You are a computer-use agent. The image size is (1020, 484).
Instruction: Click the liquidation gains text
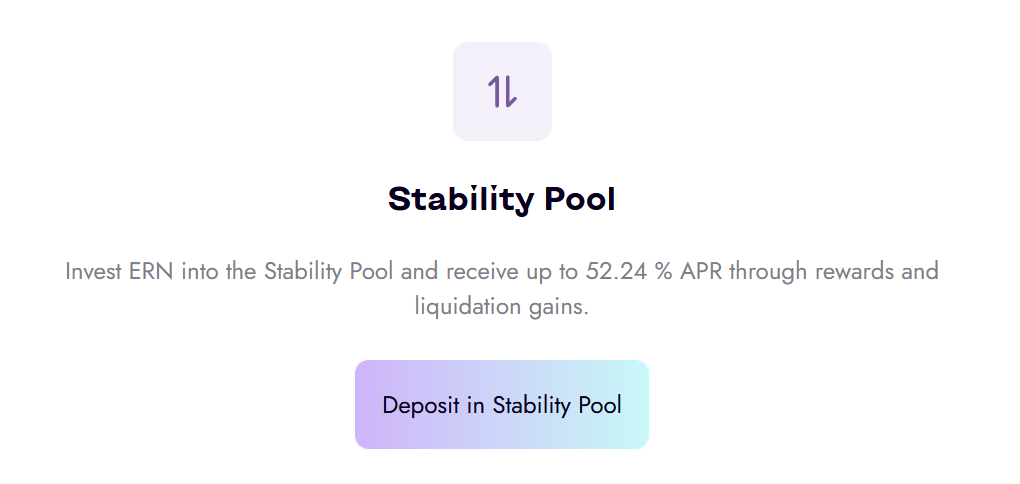tap(502, 306)
